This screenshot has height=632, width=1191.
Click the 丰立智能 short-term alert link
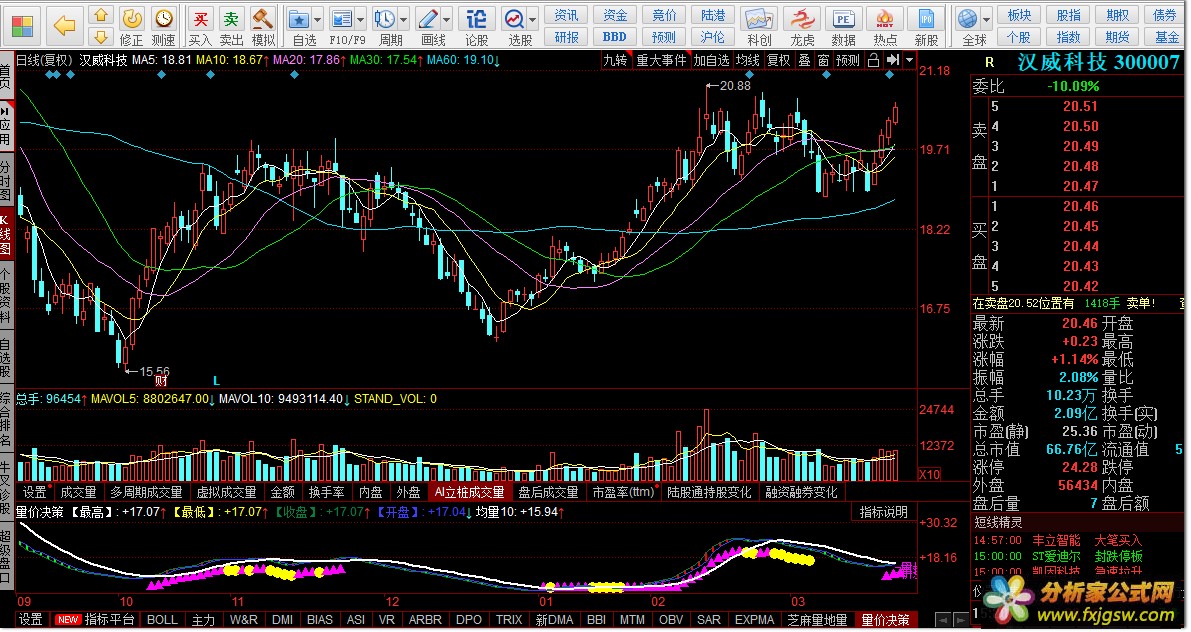point(1056,540)
